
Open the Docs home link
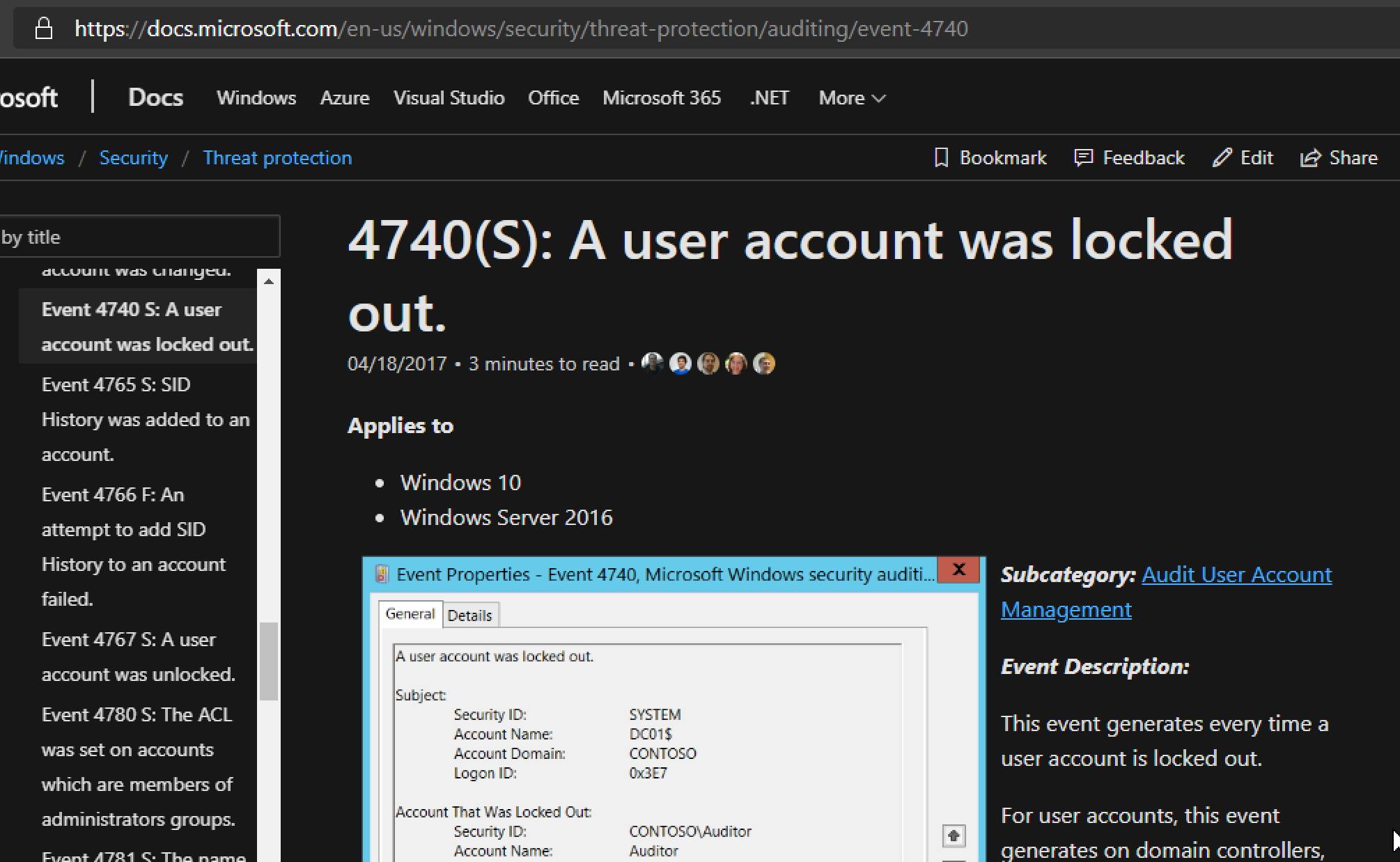tap(155, 97)
